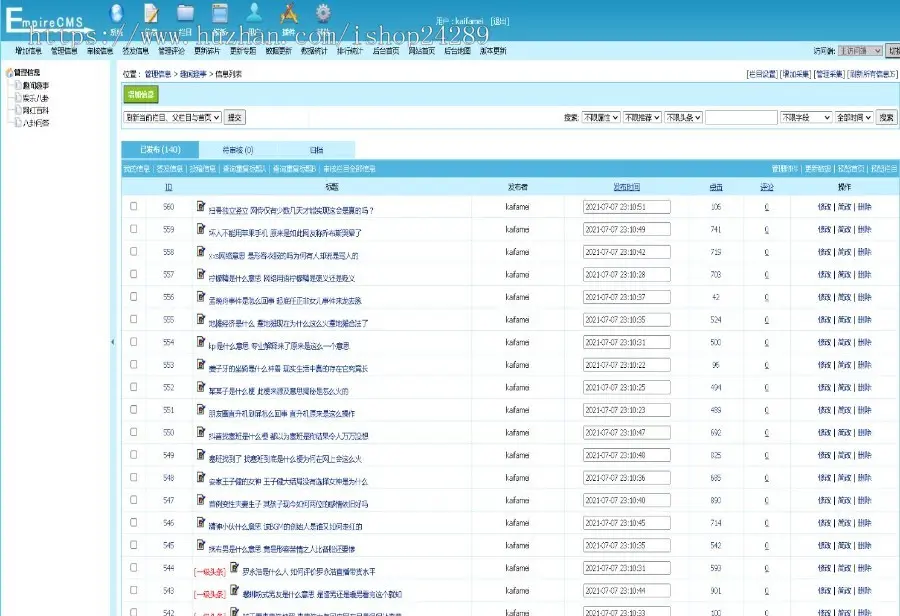Switch to the 待审核 (0) tab
This screenshot has width=900, height=616.
[x=237, y=150]
